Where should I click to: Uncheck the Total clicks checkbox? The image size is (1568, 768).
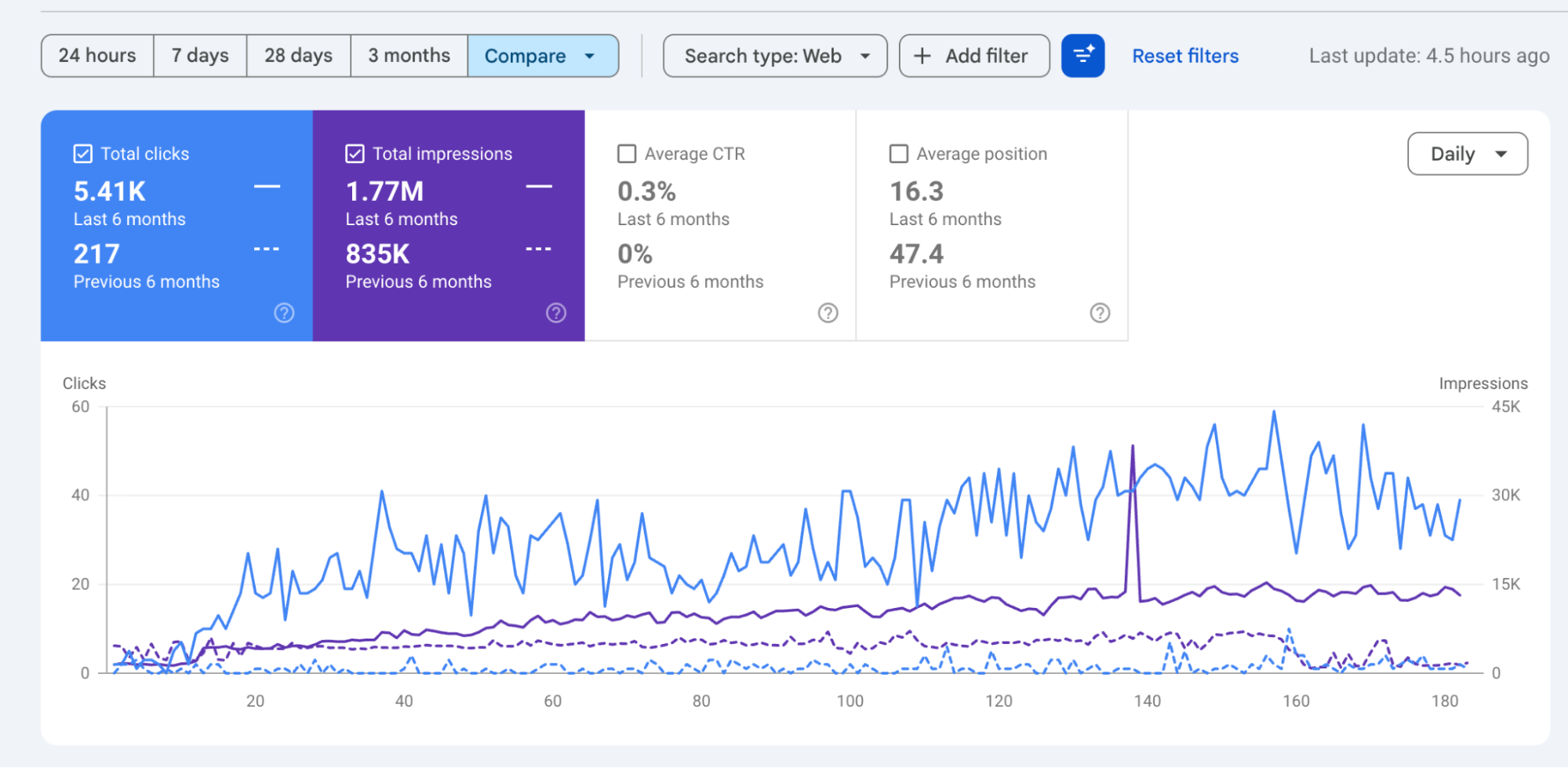click(x=82, y=154)
